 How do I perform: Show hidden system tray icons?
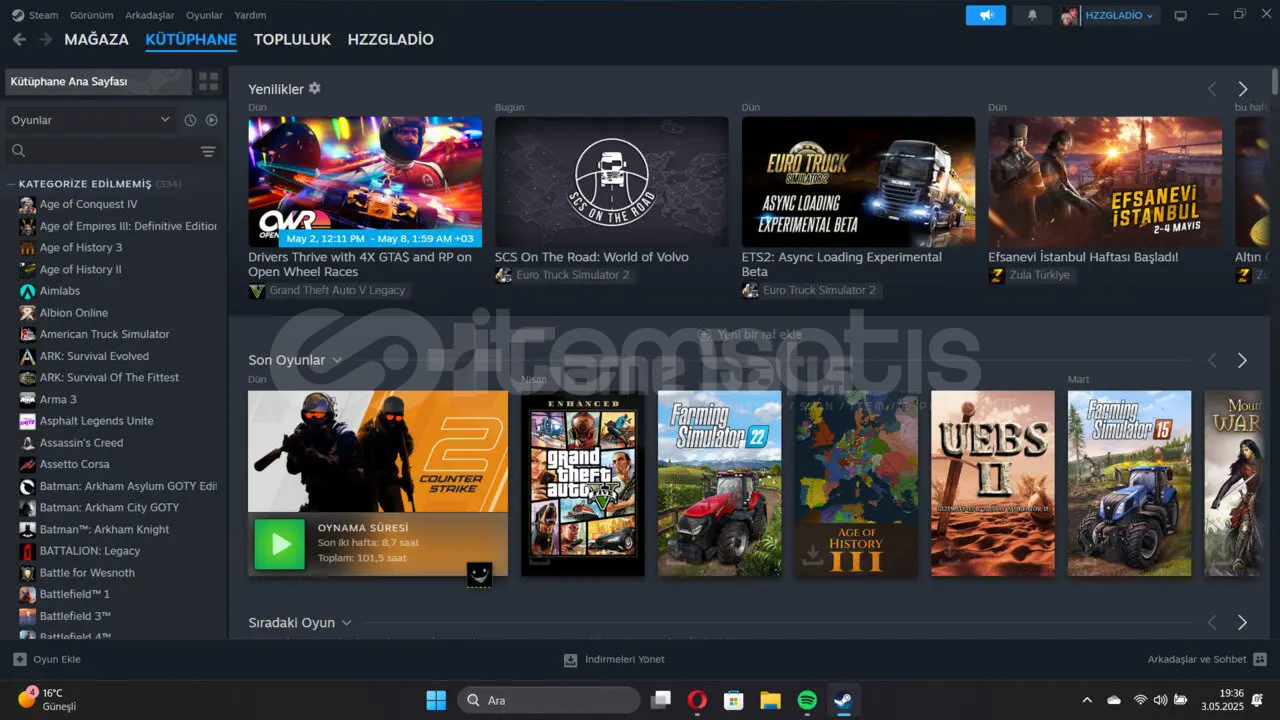(x=1087, y=700)
